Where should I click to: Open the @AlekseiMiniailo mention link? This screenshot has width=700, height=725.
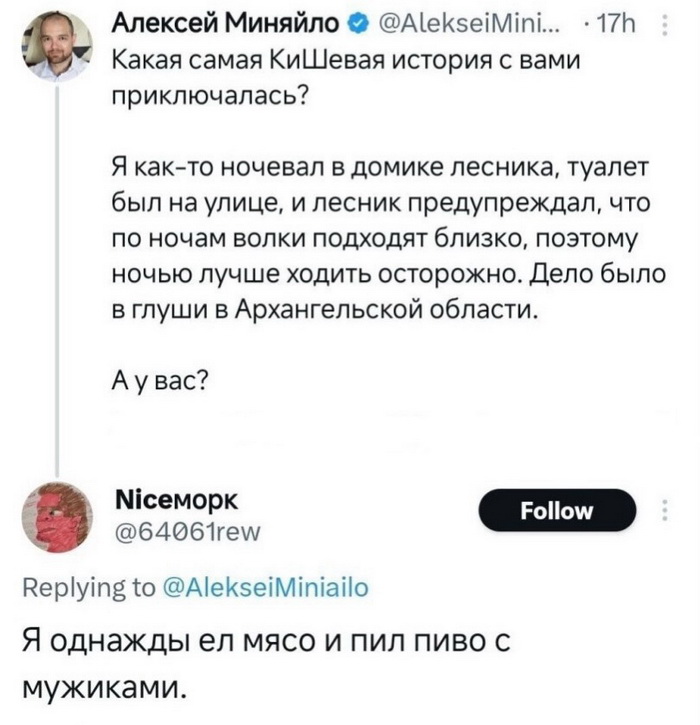click(x=266, y=588)
